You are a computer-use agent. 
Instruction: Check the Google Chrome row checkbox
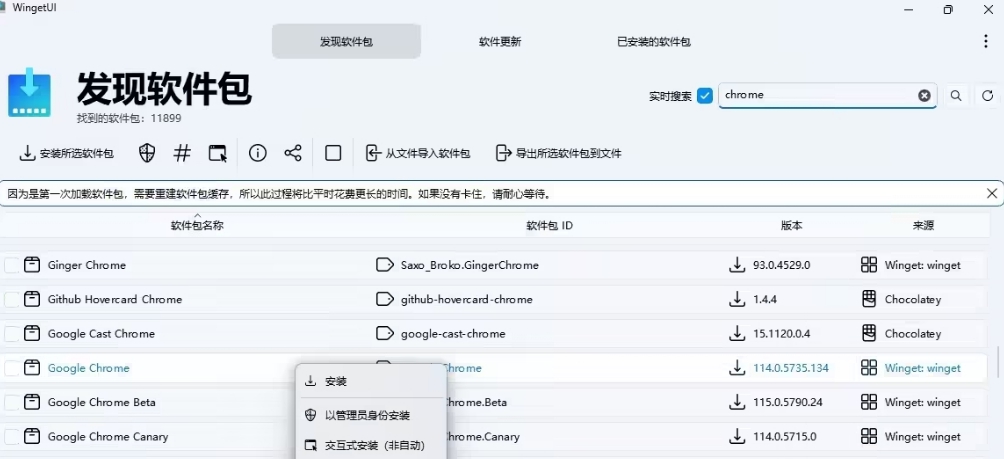[12, 368]
